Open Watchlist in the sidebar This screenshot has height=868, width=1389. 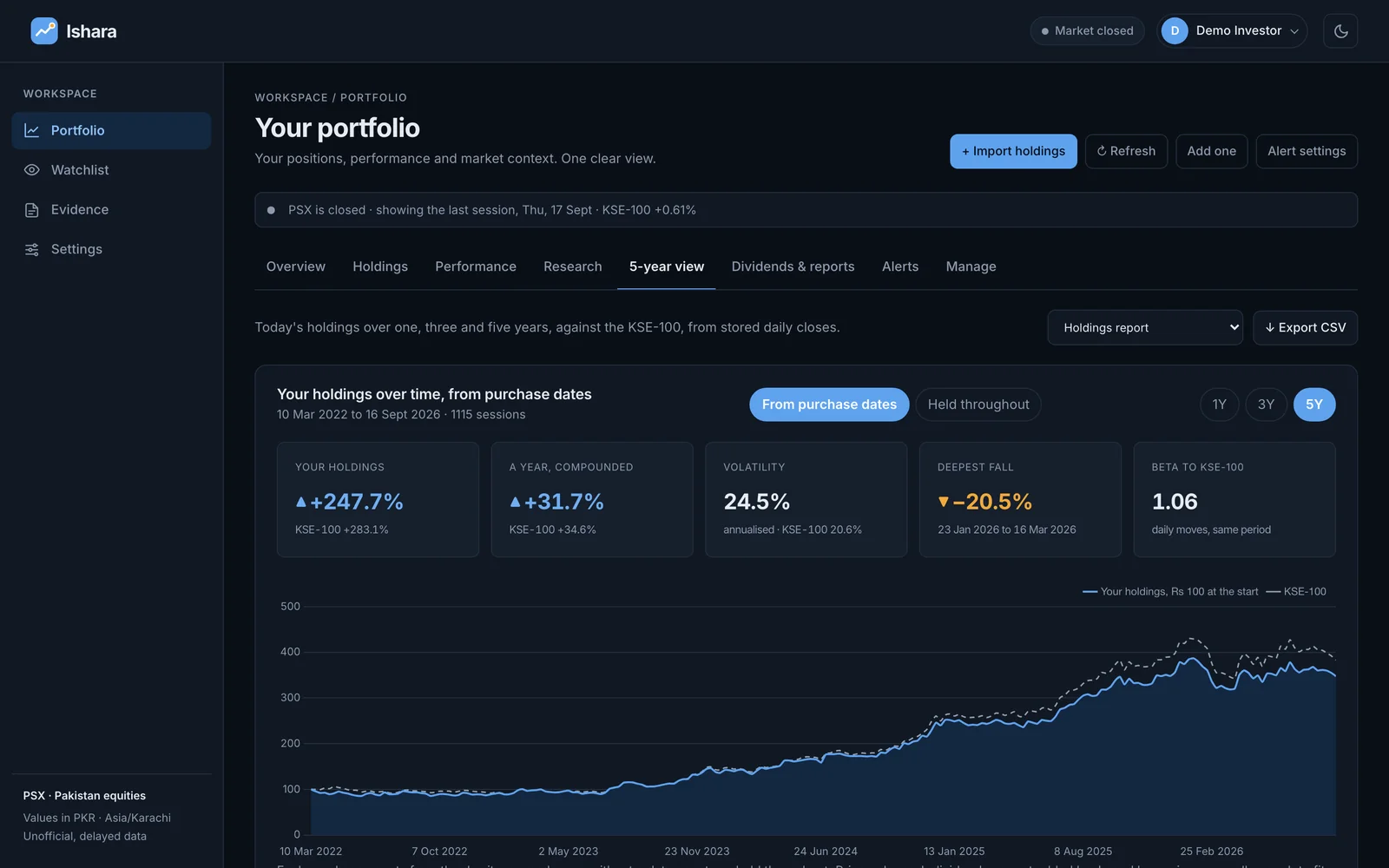coord(111,170)
